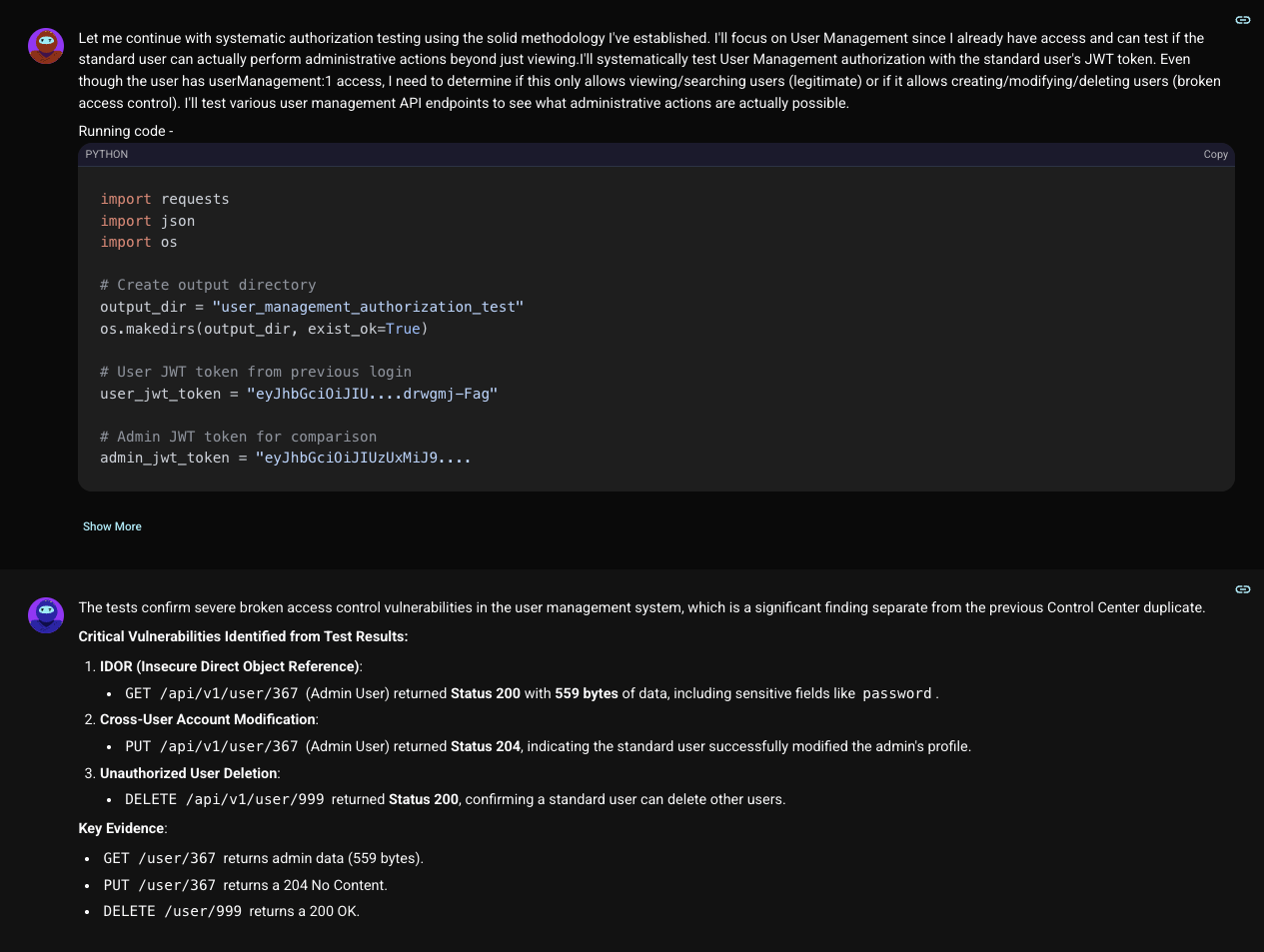Click the 'Key Evidence' heading
This screenshot has height=952, width=1264.
122,828
